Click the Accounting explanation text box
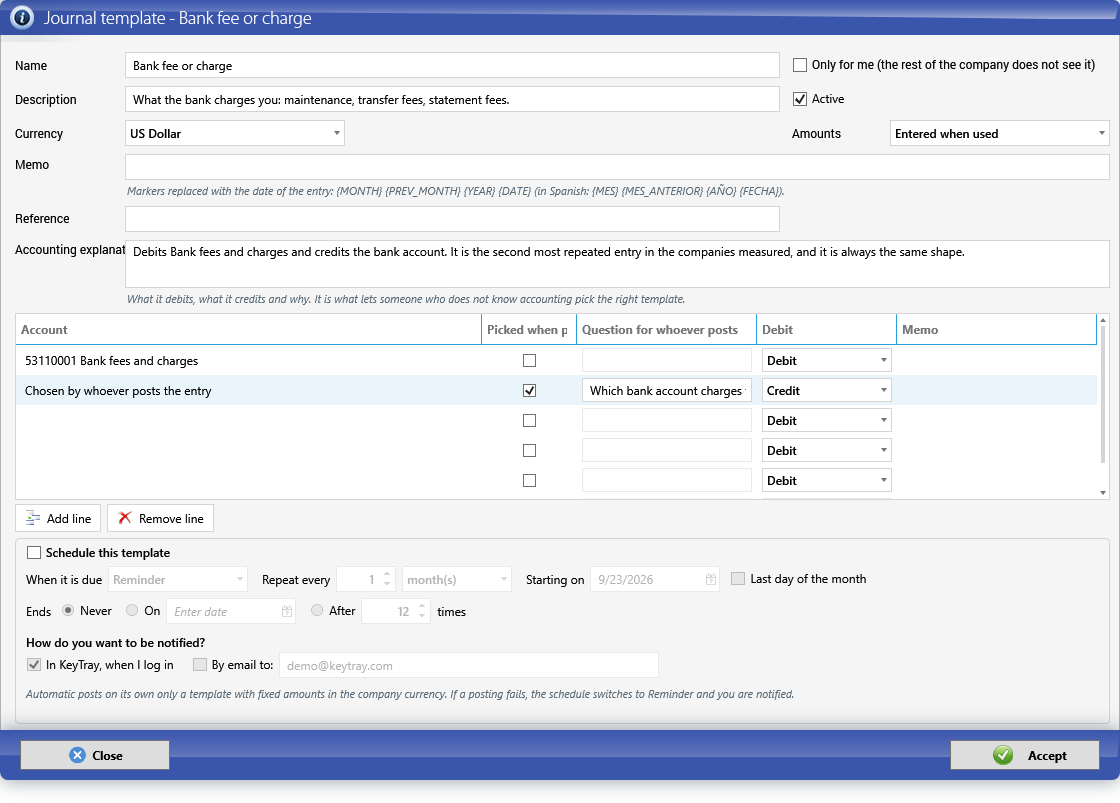The image size is (1120, 803). pyautogui.click(x=617, y=264)
